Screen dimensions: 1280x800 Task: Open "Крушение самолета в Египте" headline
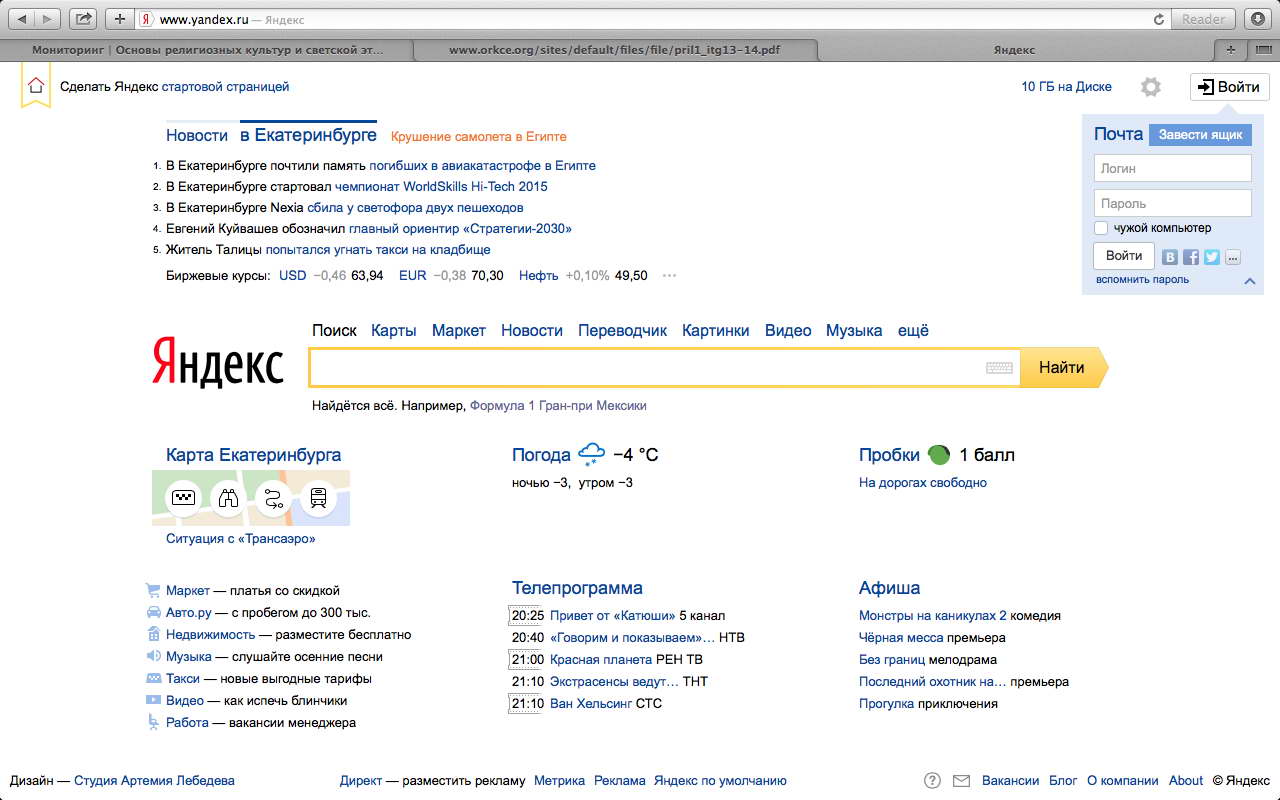click(478, 136)
